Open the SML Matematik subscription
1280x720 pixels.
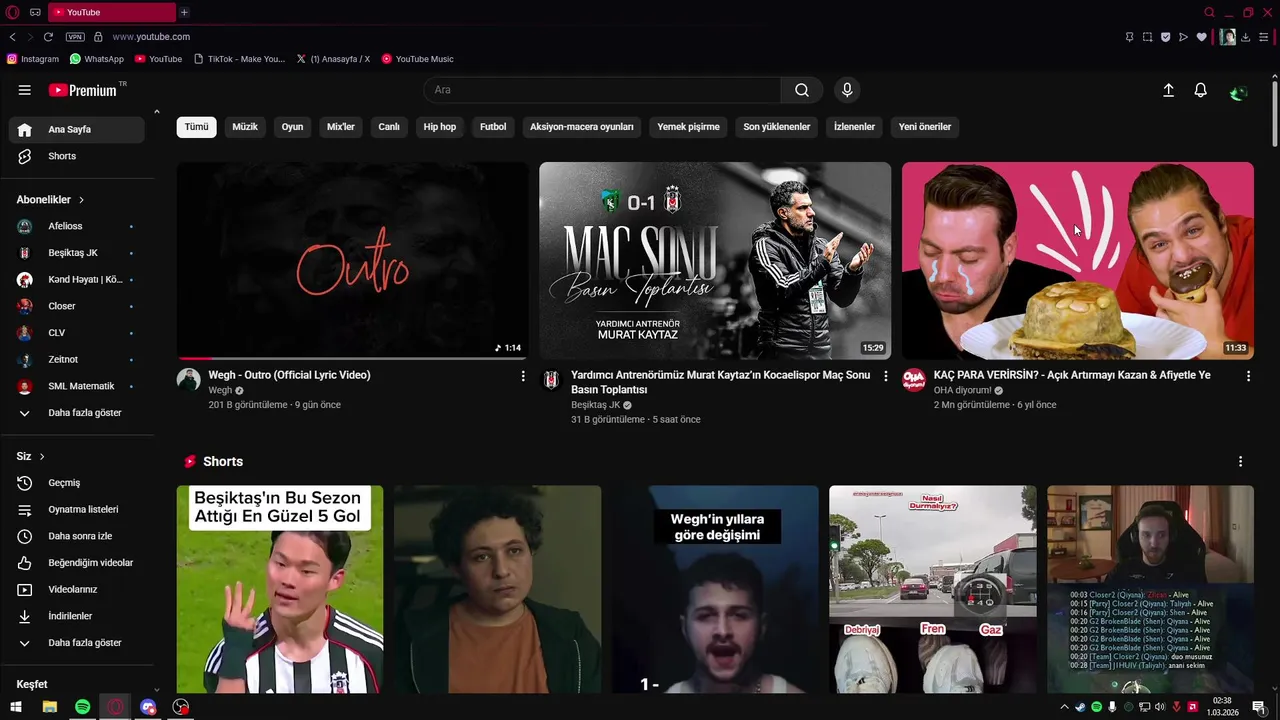coord(77,386)
